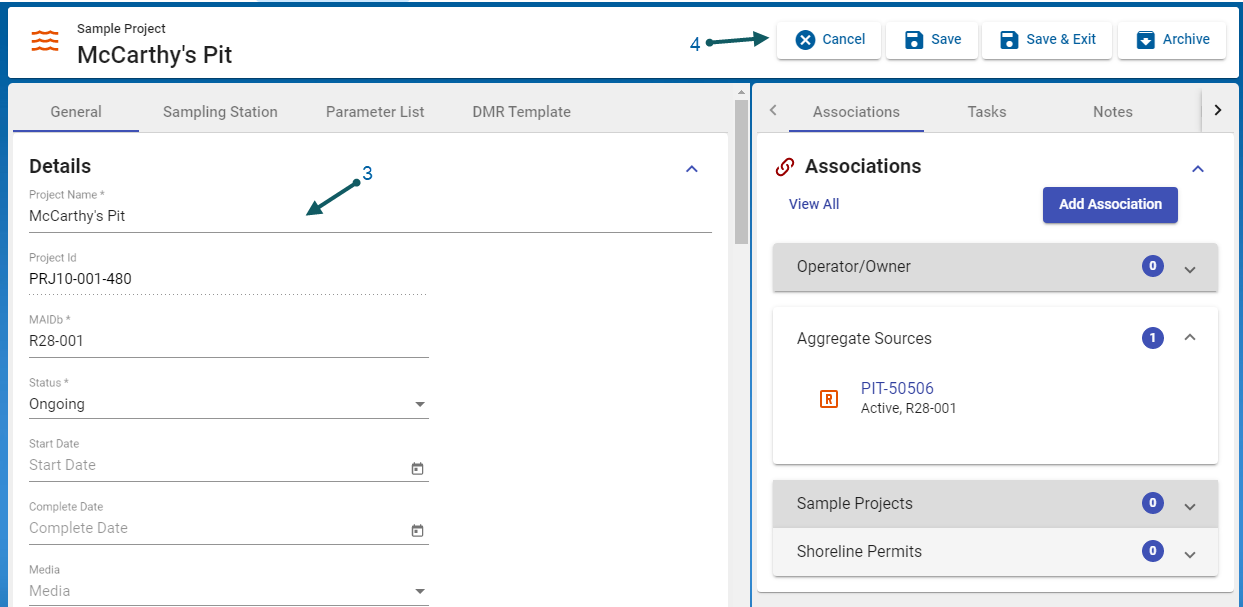The height and width of the screenshot is (607, 1243).
Task: Click the Complete Date calendar icon
Action: pos(418,531)
